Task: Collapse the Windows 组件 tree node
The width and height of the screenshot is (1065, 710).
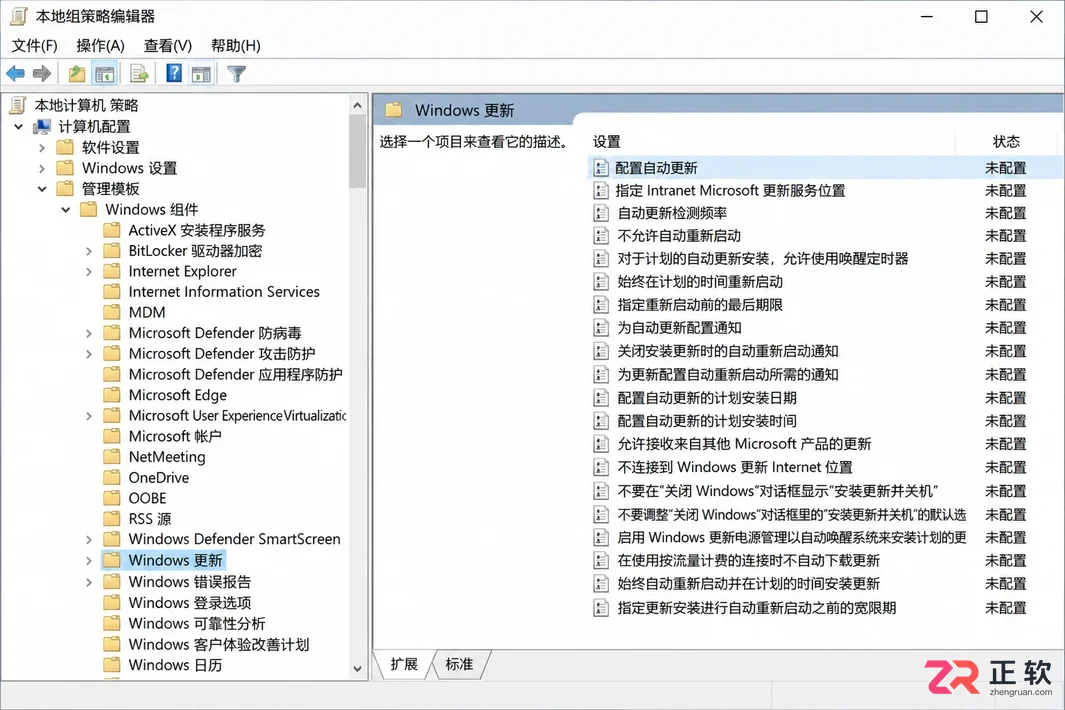Action: (x=66, y=209)
